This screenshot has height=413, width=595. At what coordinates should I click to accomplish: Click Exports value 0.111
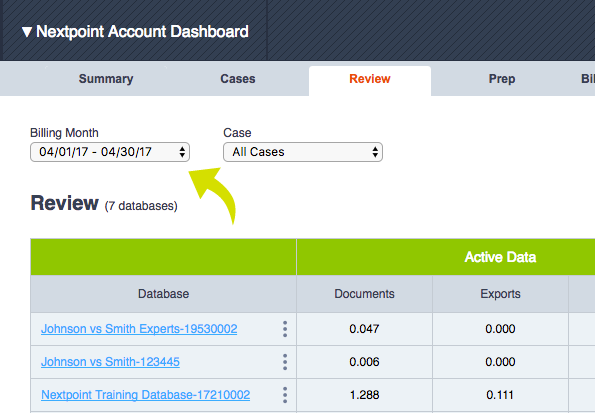point(500,395)
